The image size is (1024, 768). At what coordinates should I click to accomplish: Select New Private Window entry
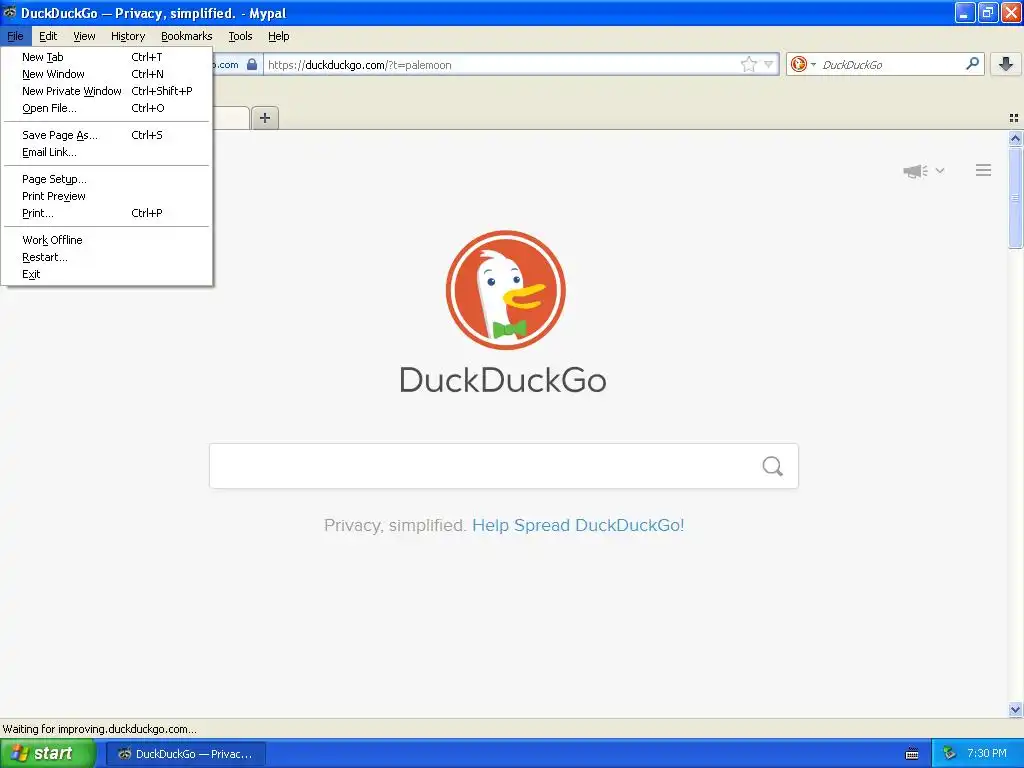[x=106, y=91]
